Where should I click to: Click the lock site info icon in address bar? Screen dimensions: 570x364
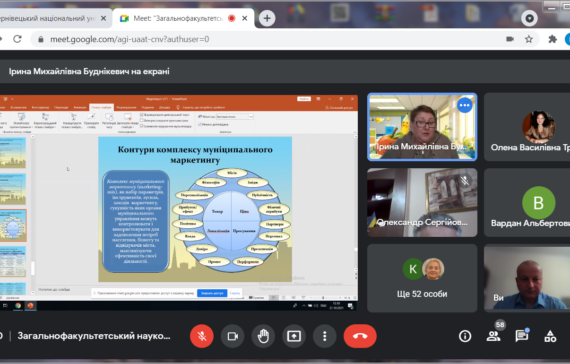[41, 39]
